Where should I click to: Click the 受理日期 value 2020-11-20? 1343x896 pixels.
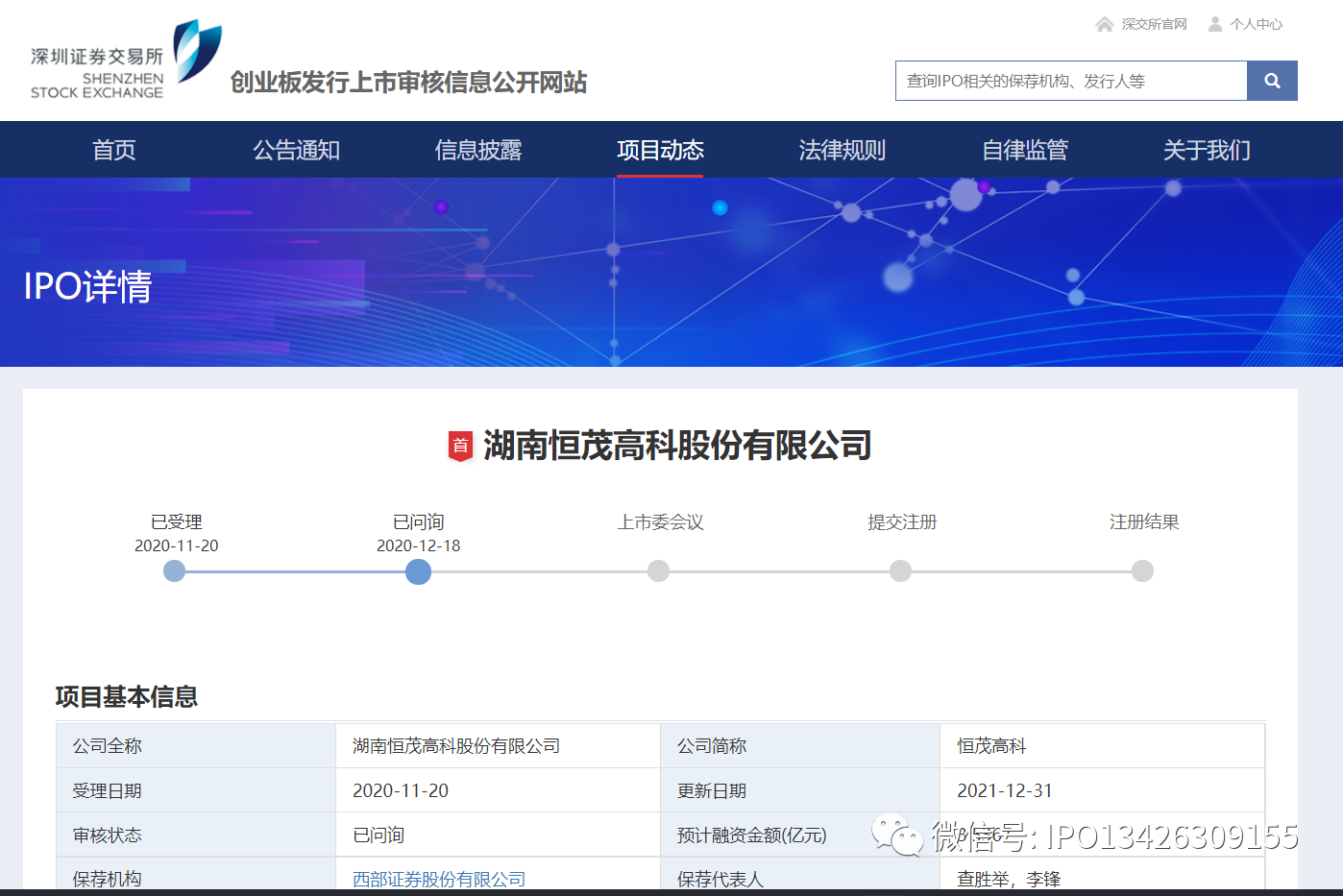(401, 790)
